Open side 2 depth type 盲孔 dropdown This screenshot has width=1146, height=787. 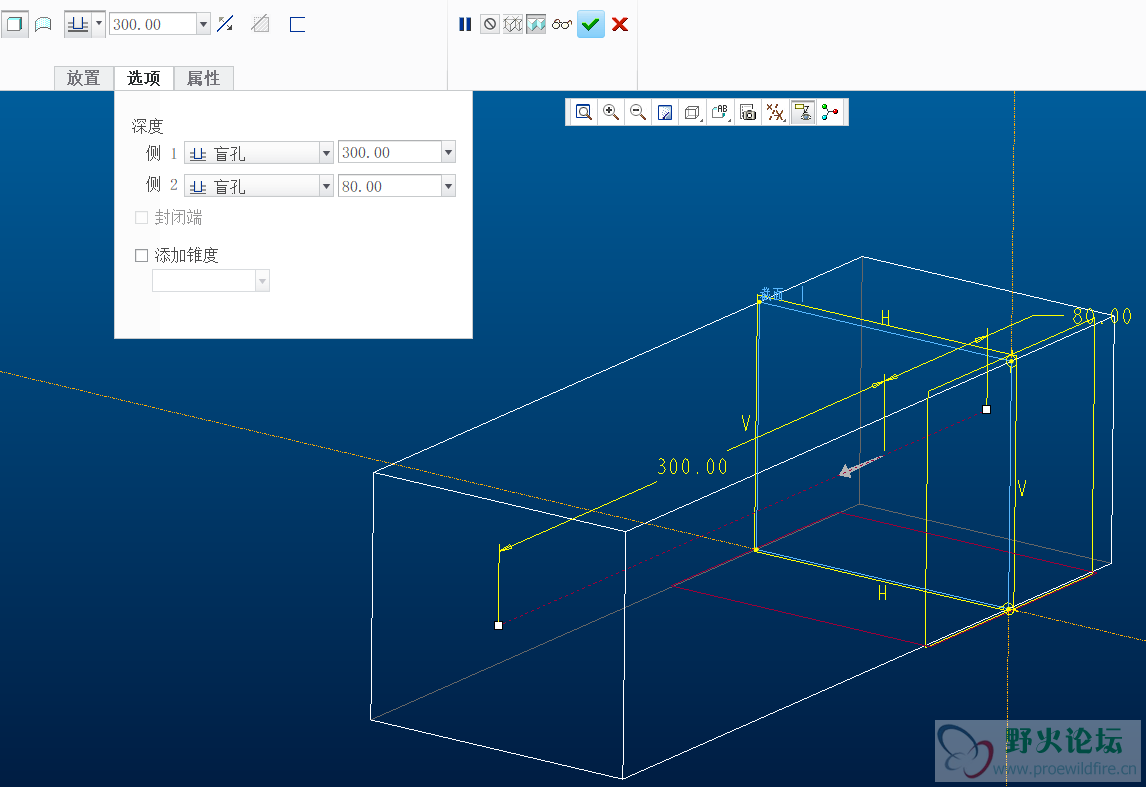259,186
